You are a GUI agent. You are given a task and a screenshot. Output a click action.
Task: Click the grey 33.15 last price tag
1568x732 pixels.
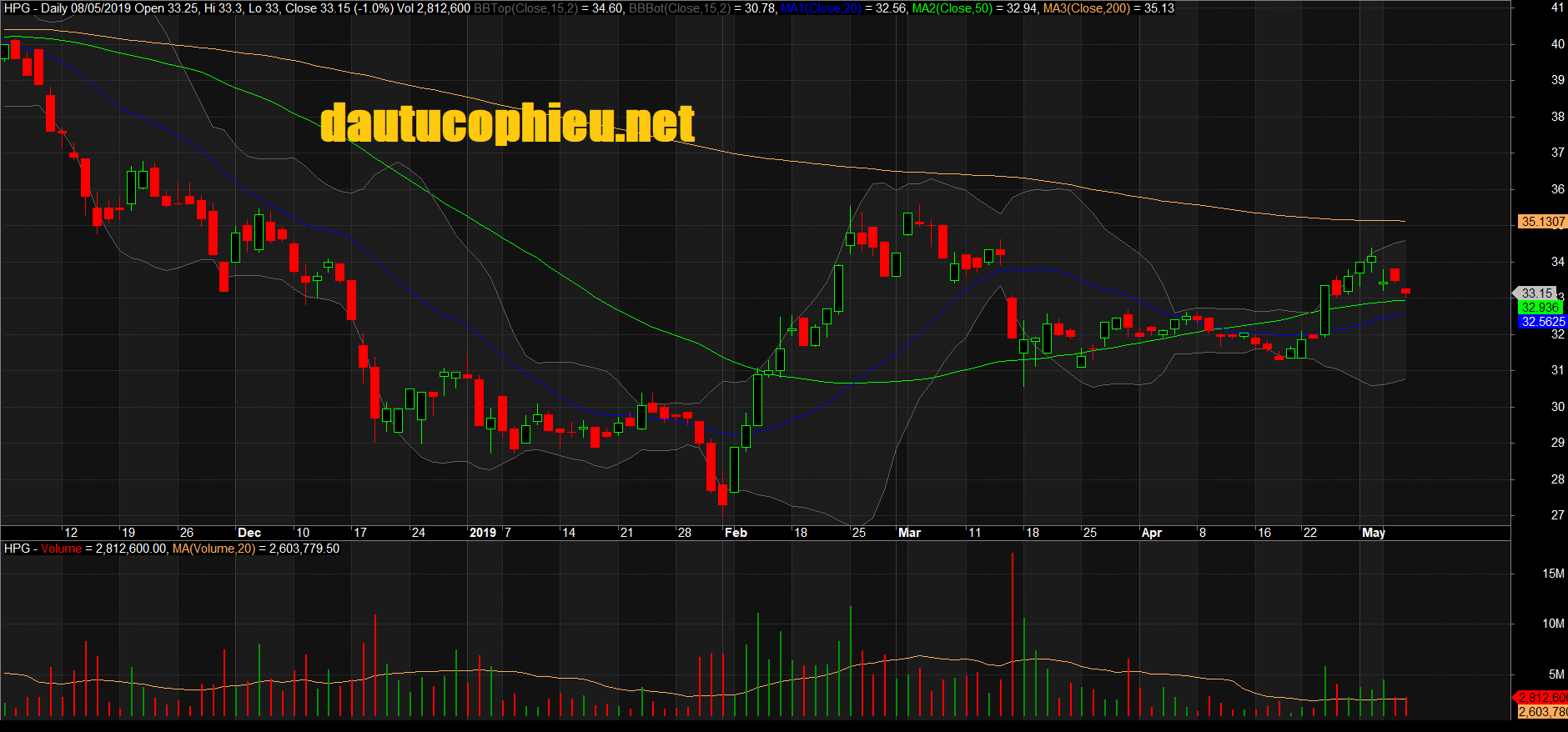(x=1536, y=293)
